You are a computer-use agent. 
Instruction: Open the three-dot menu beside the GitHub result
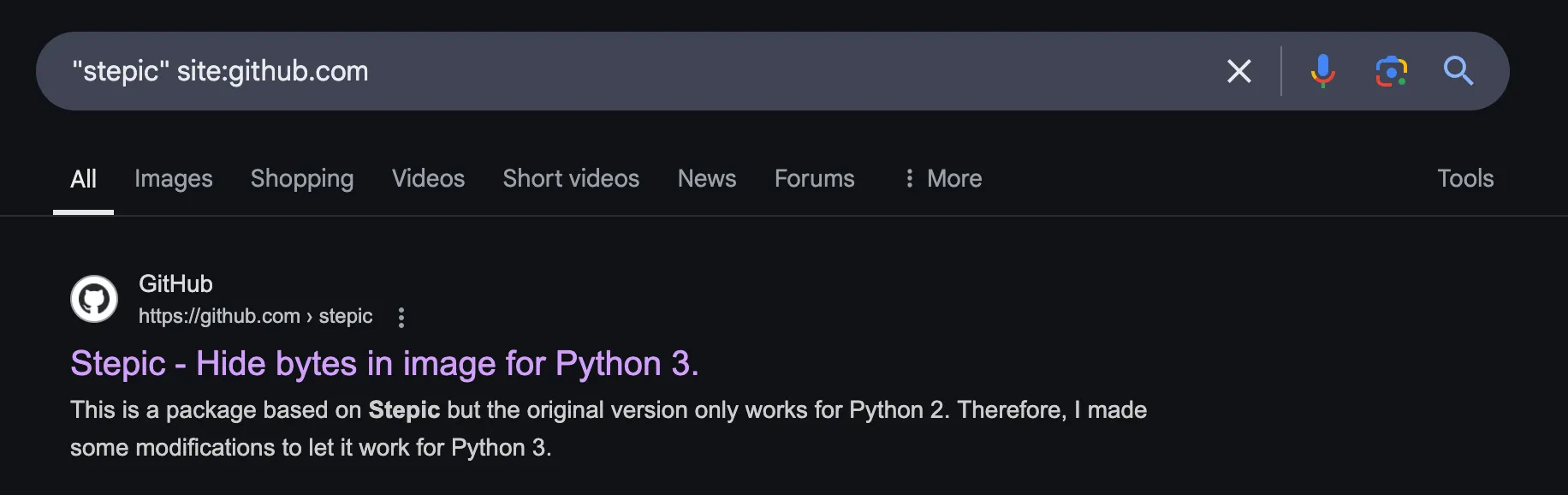[401, 318]
